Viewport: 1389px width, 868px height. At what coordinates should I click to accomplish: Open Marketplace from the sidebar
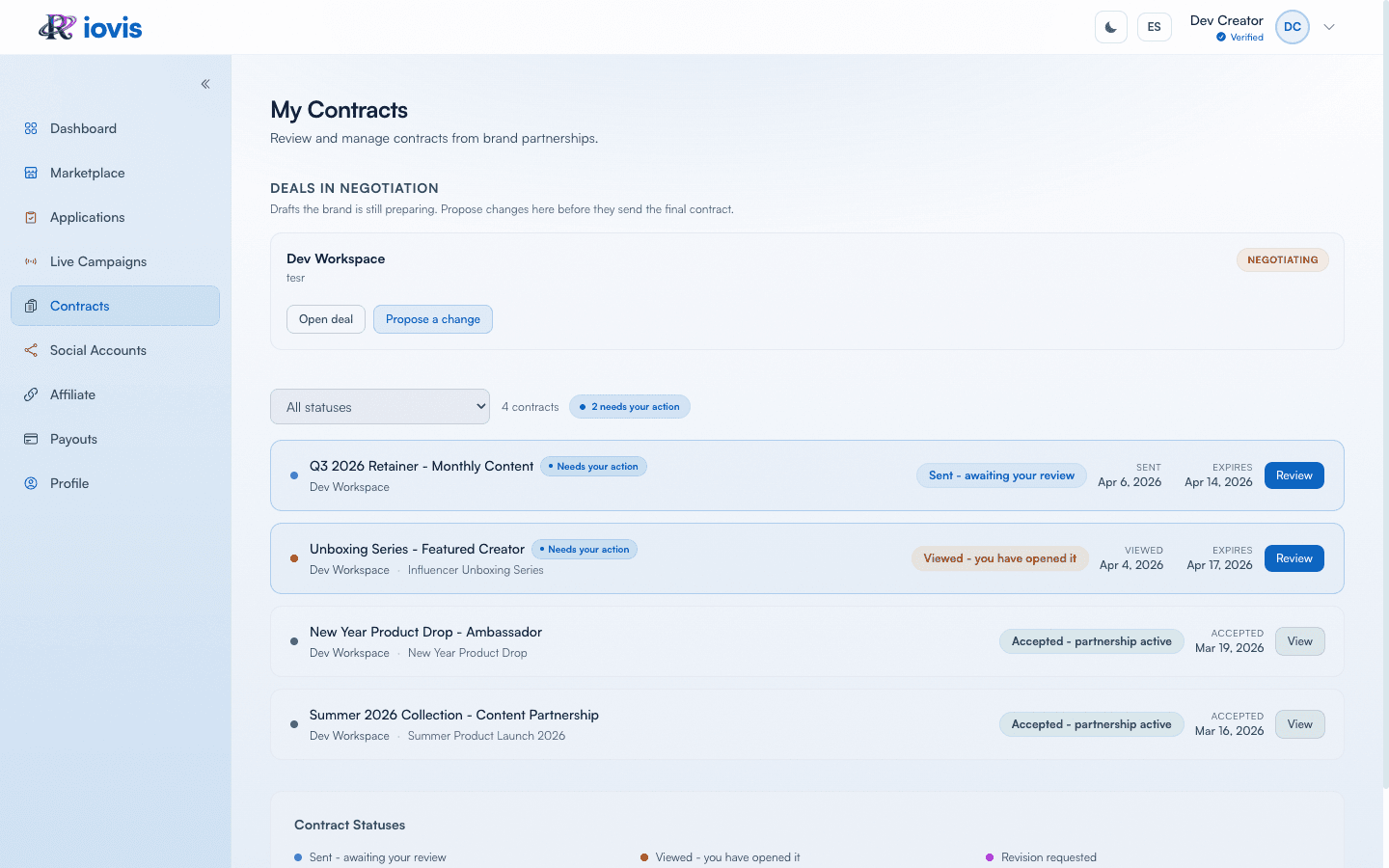[x=116, y=173]
